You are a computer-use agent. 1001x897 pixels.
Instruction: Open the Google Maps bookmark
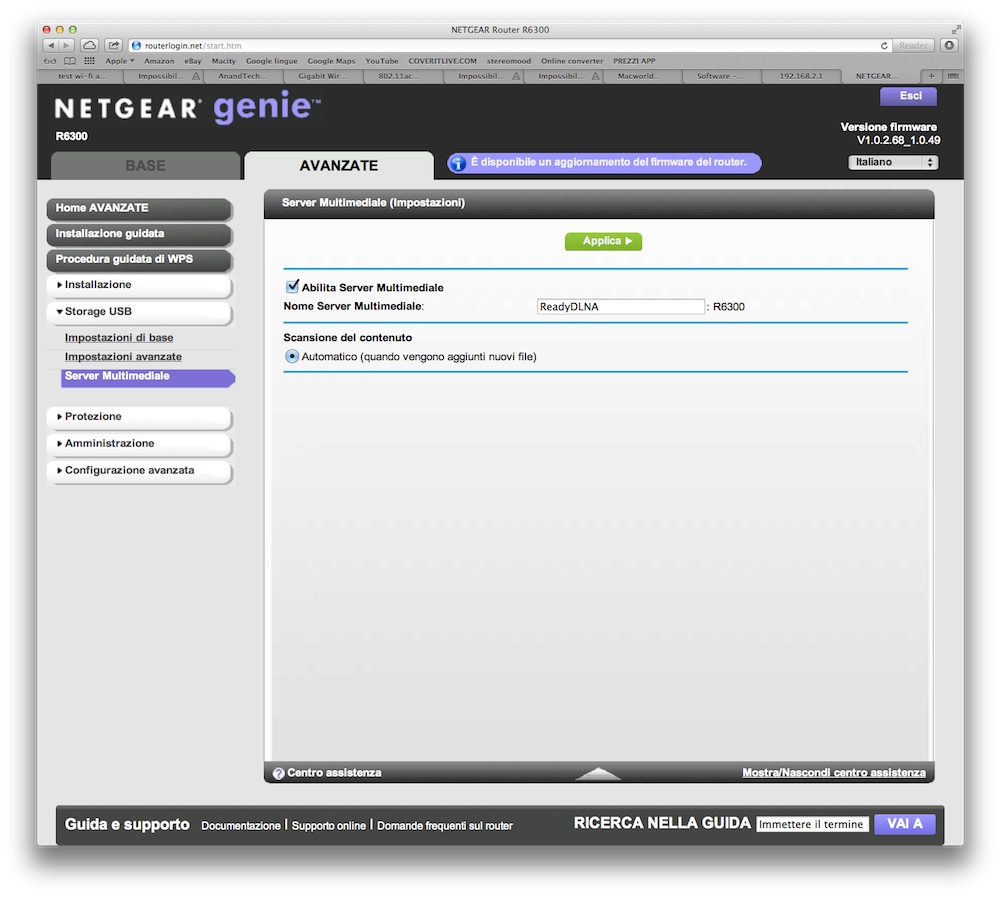[x=331, y=61]
